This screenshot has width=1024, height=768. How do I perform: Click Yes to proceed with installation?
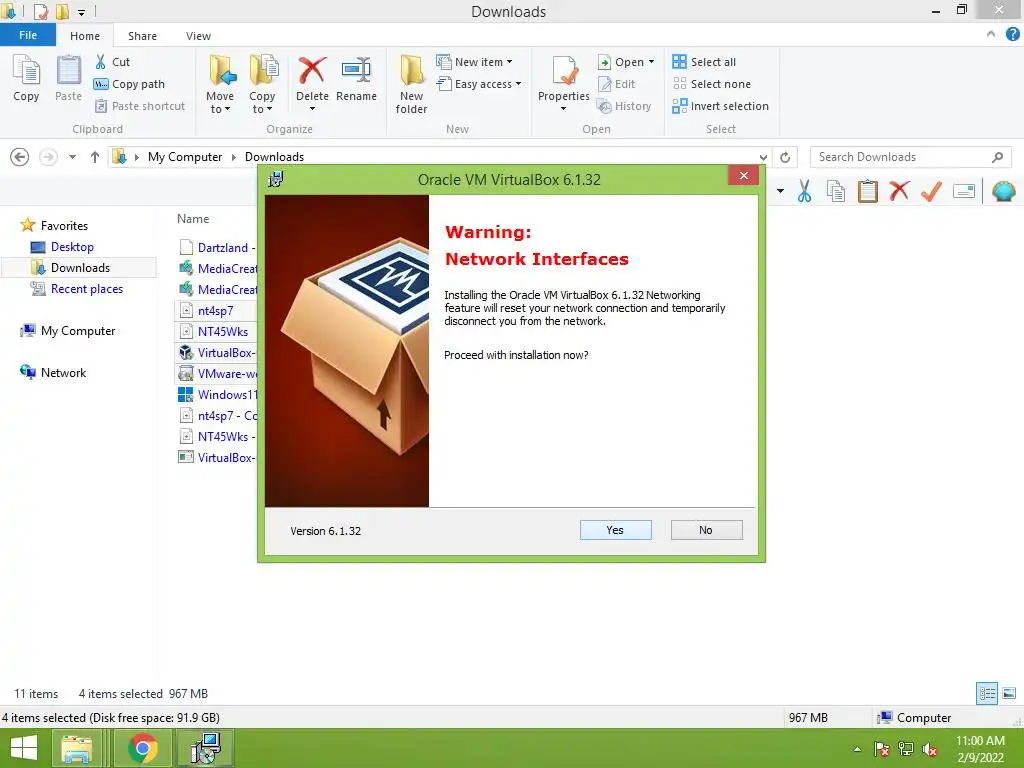(615, 530)
